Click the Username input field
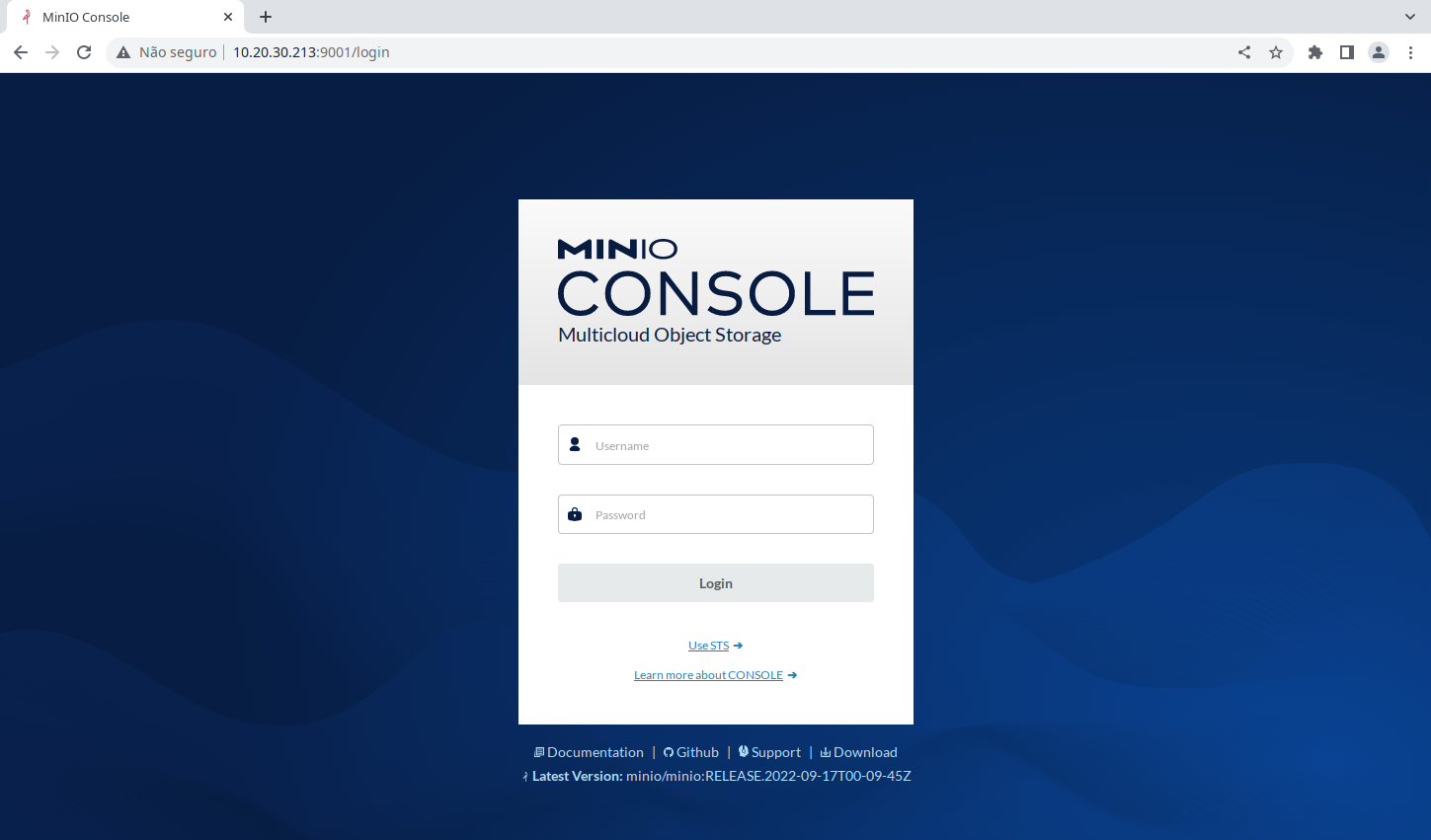The width and height of the screenshot is (1431, 840). coord(731,445)
